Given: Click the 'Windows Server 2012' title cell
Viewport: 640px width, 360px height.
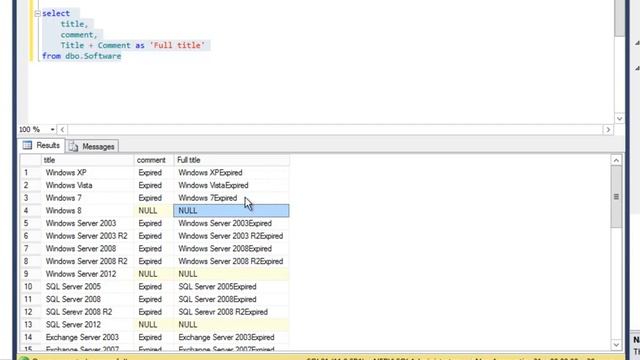Looking at the screenshot, I should coord(87,274).
